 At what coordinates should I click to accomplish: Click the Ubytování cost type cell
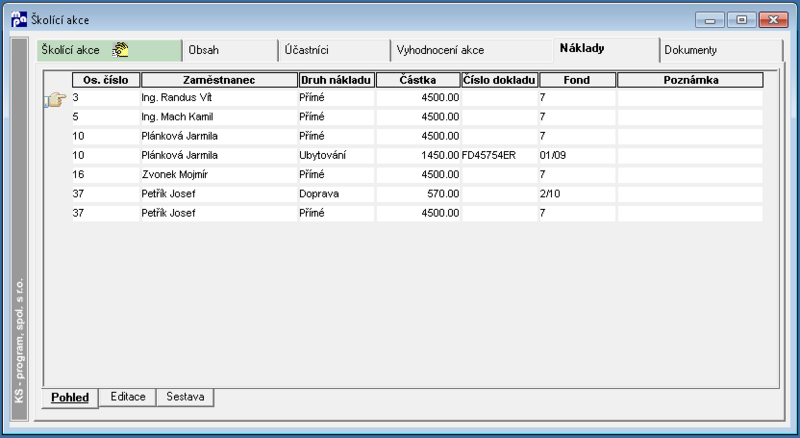337,155
